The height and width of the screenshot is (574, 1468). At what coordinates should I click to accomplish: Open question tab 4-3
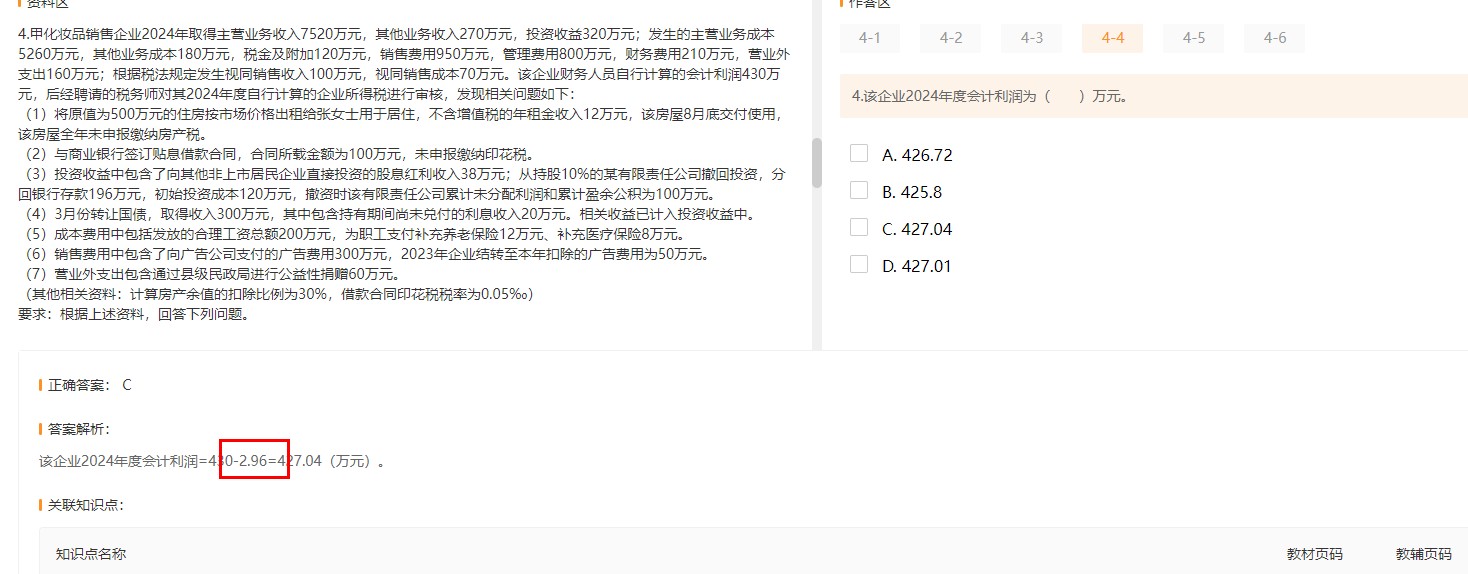coord(1031,38)
